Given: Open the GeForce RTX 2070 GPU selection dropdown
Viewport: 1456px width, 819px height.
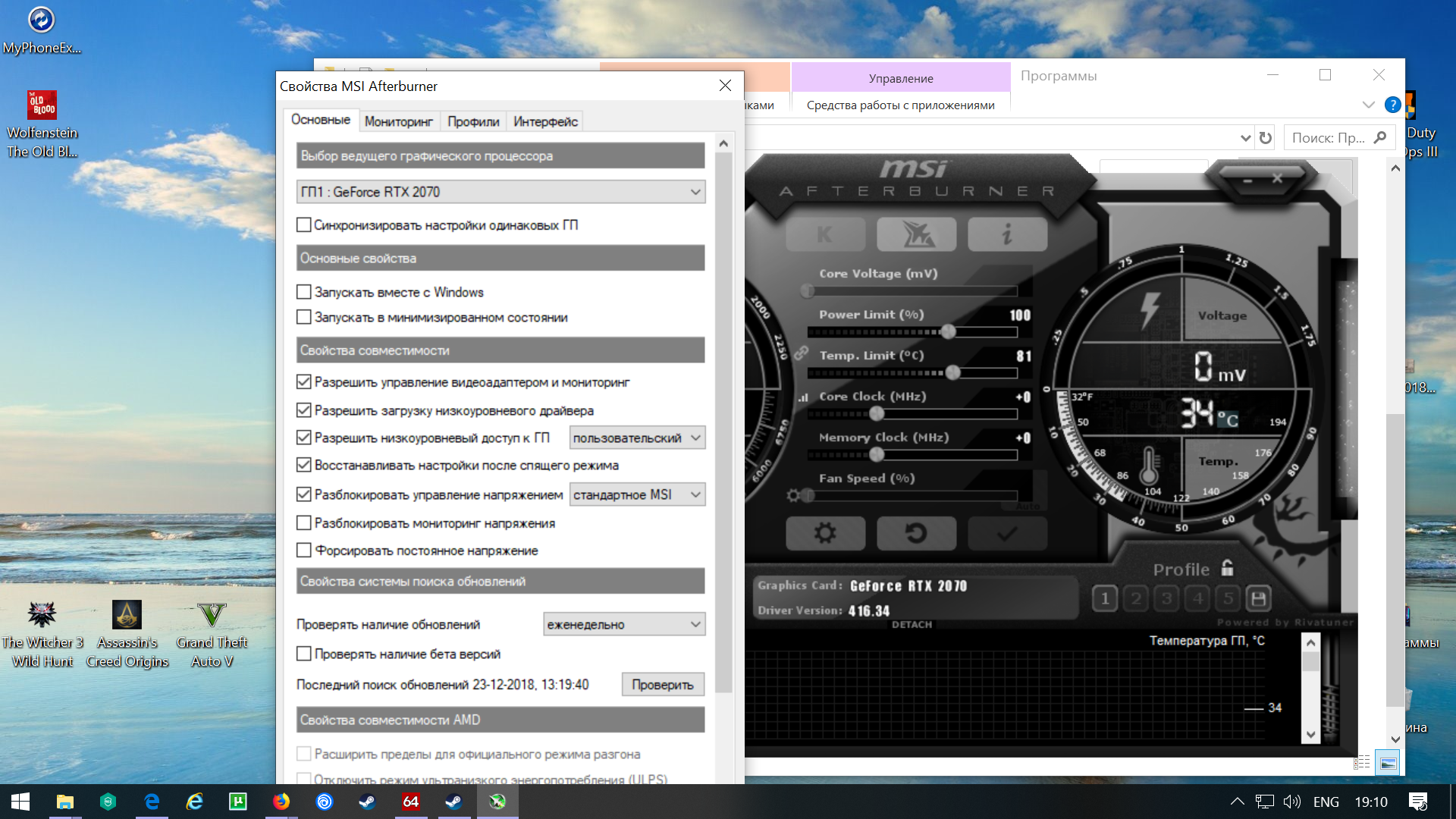Looking at the screenshot, I should point(500,192).
